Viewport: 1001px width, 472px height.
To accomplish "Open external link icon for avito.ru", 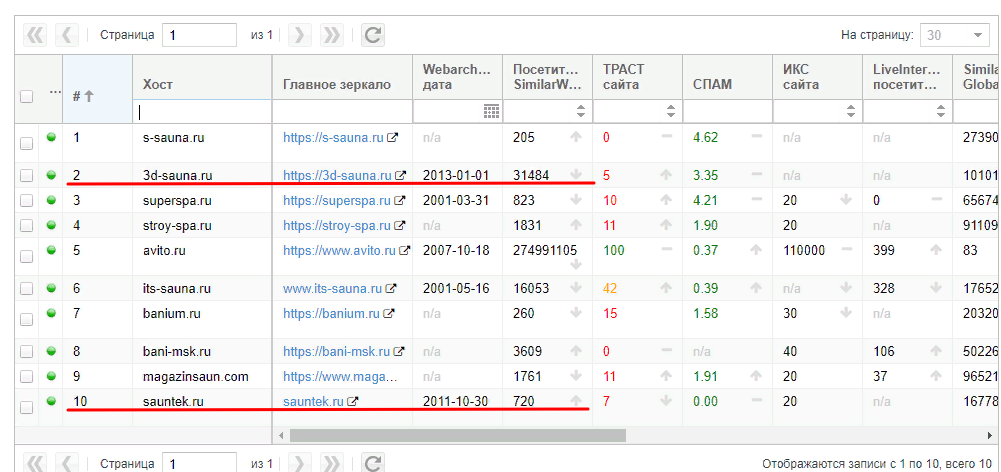I will [404, 250].
